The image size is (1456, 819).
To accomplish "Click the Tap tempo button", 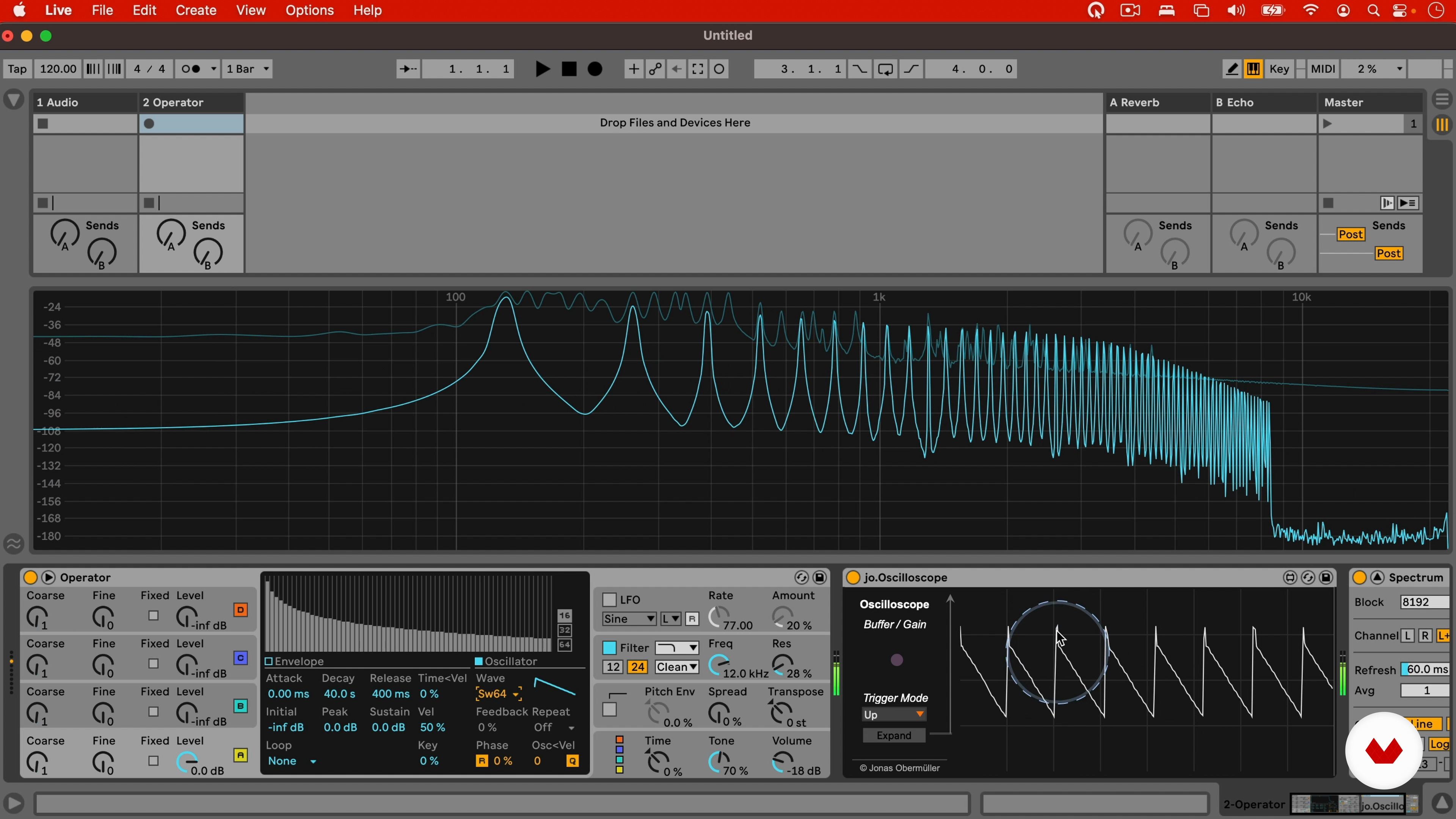I will point(17,69).
